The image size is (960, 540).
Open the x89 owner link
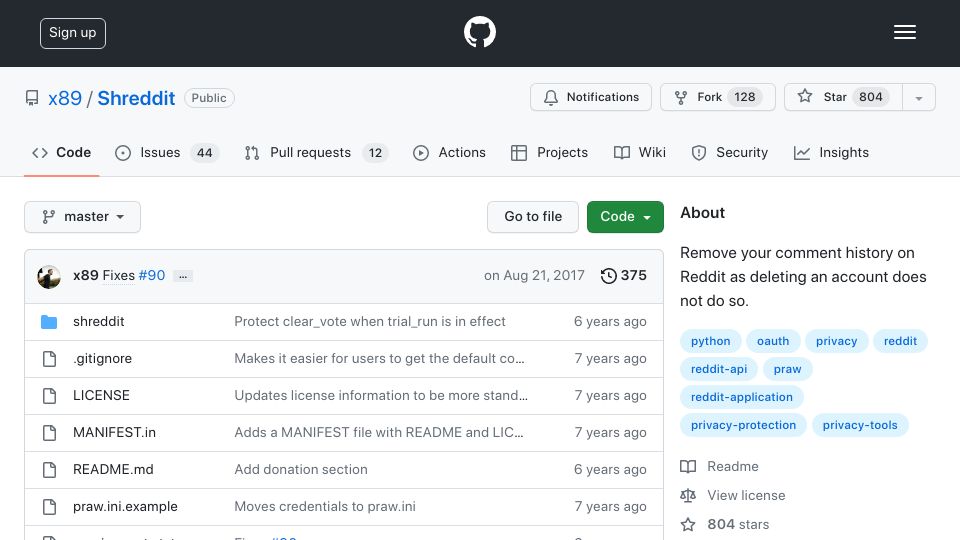65,98
